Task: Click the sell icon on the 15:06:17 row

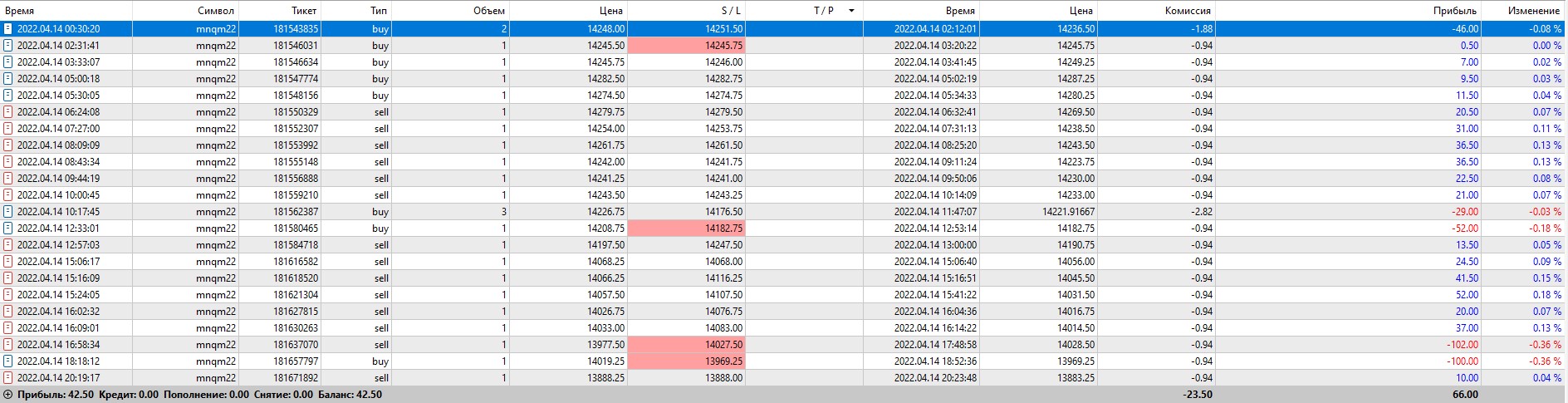Action: click(x=8, y=262)
